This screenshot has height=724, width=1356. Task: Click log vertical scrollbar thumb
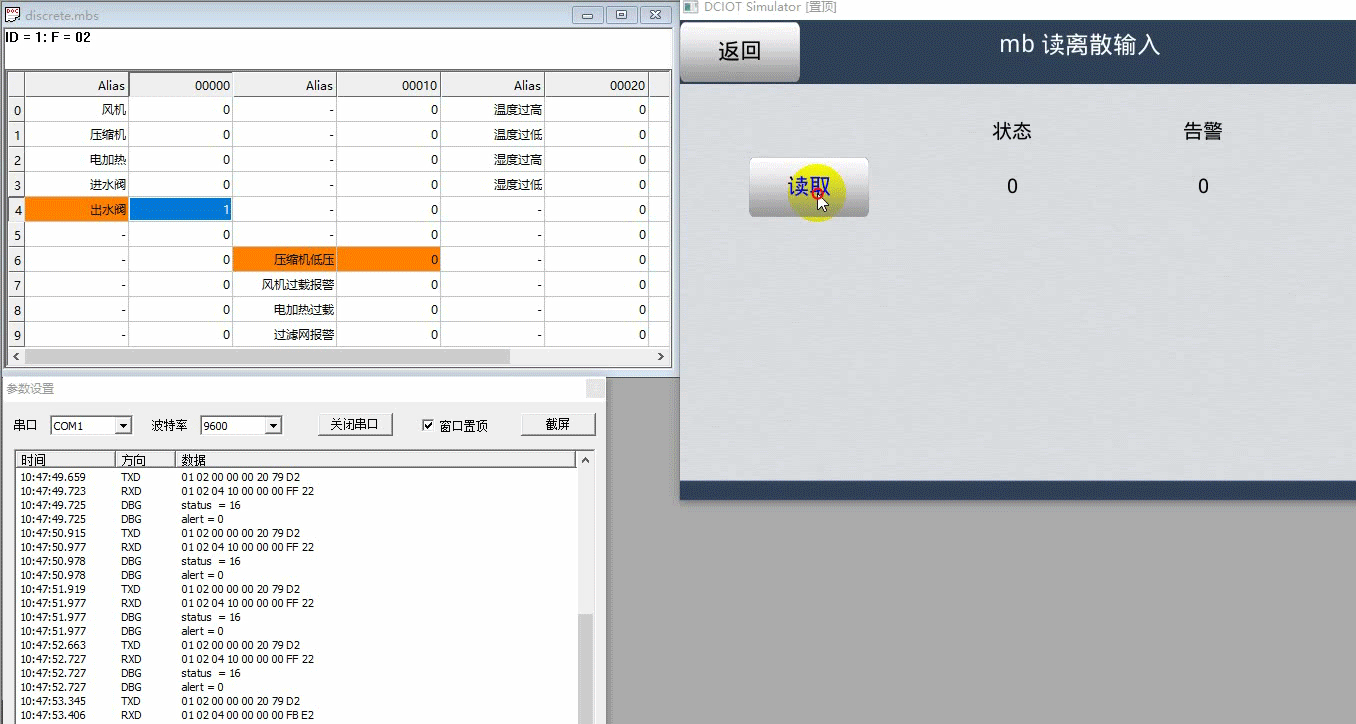click(x=586, y=668)
